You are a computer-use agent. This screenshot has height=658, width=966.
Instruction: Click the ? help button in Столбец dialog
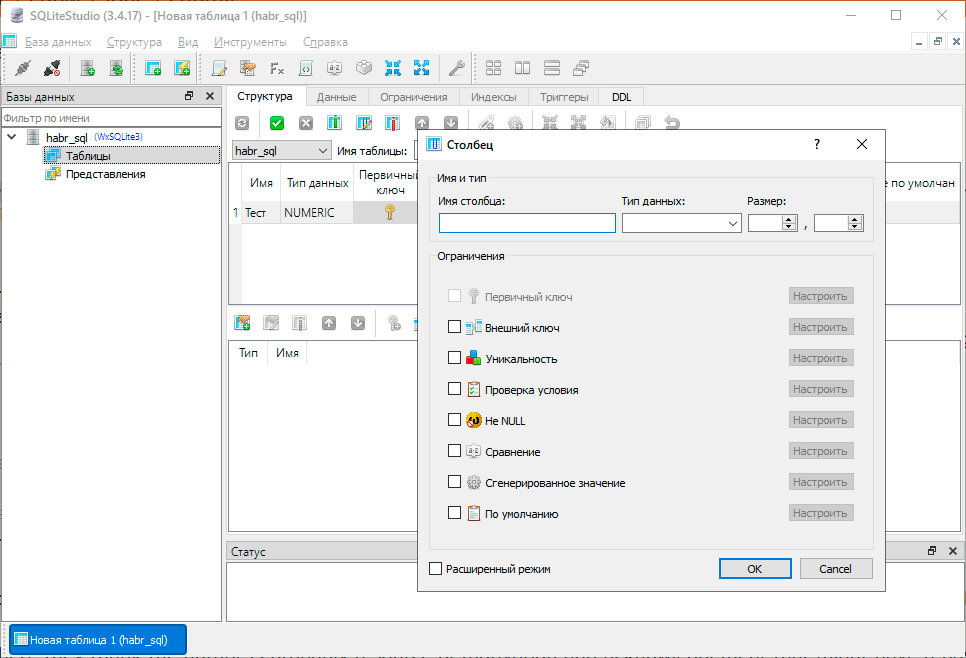817,144
